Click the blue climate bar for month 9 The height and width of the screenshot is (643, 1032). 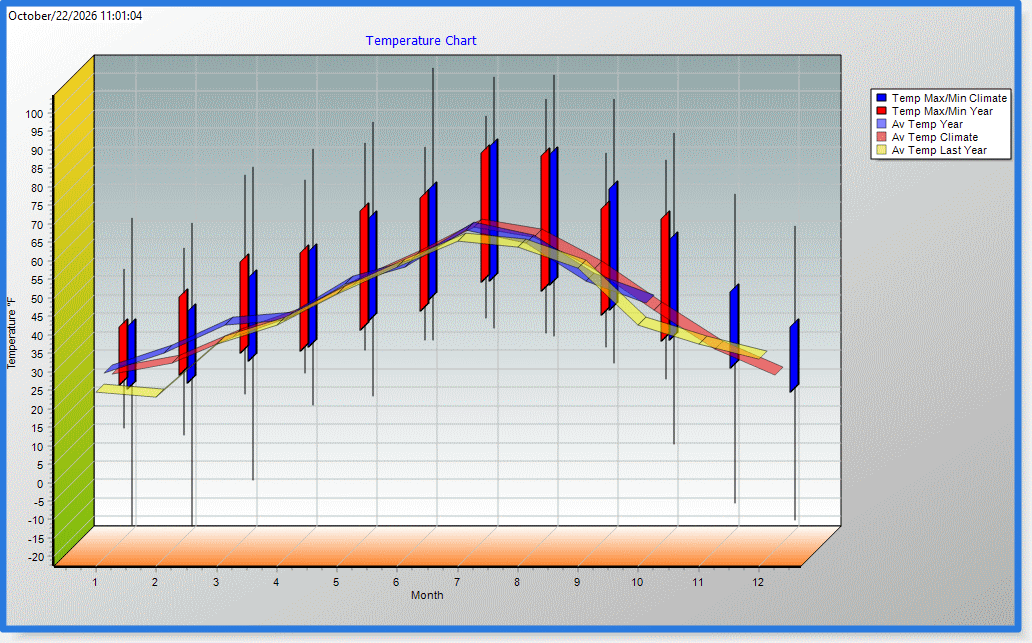[x=613, y=245]
